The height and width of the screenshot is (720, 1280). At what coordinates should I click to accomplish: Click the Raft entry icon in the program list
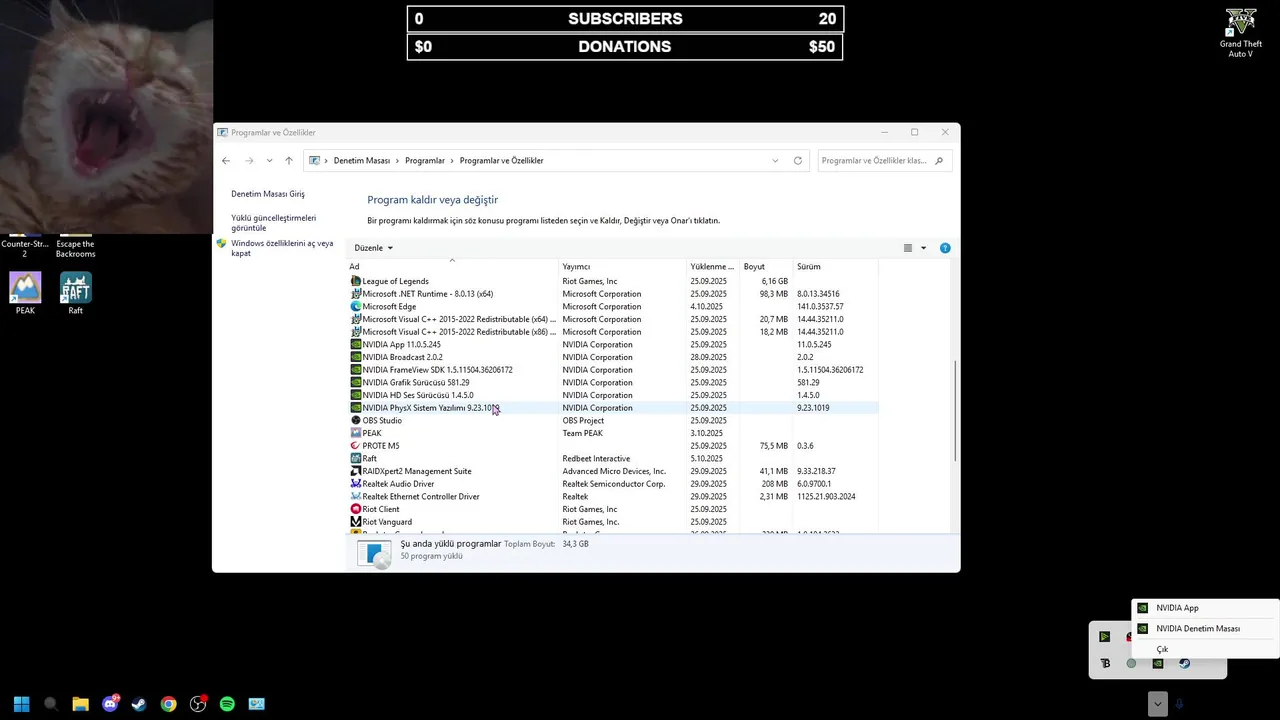[x=356, y=459]
